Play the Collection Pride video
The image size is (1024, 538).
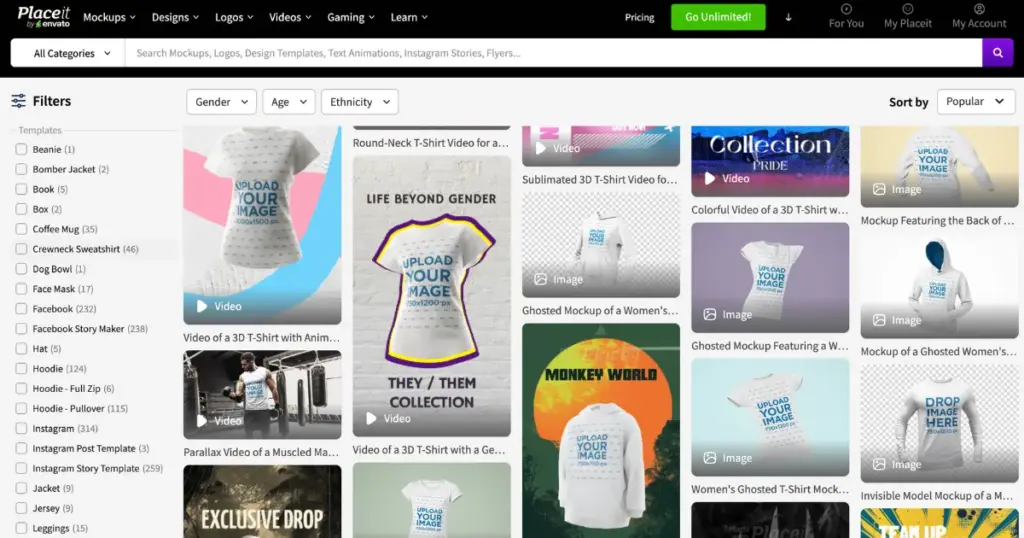coord(710,178)
